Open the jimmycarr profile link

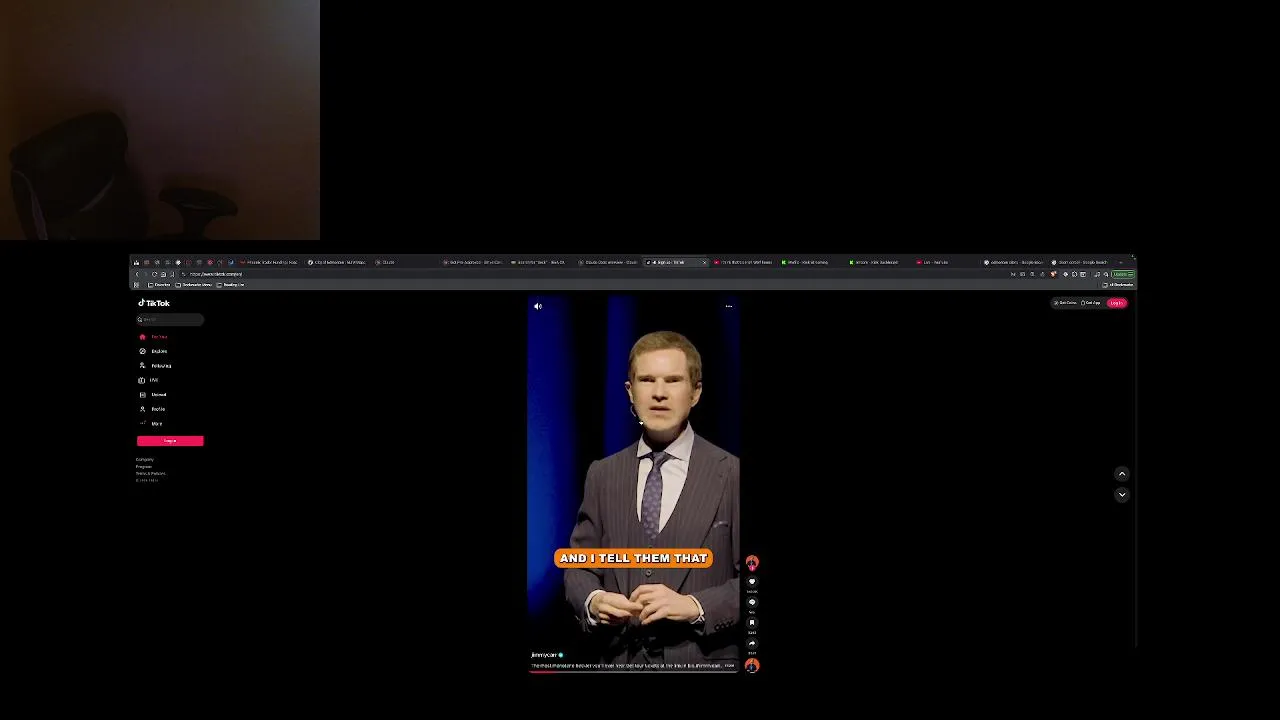coord(545,655)
